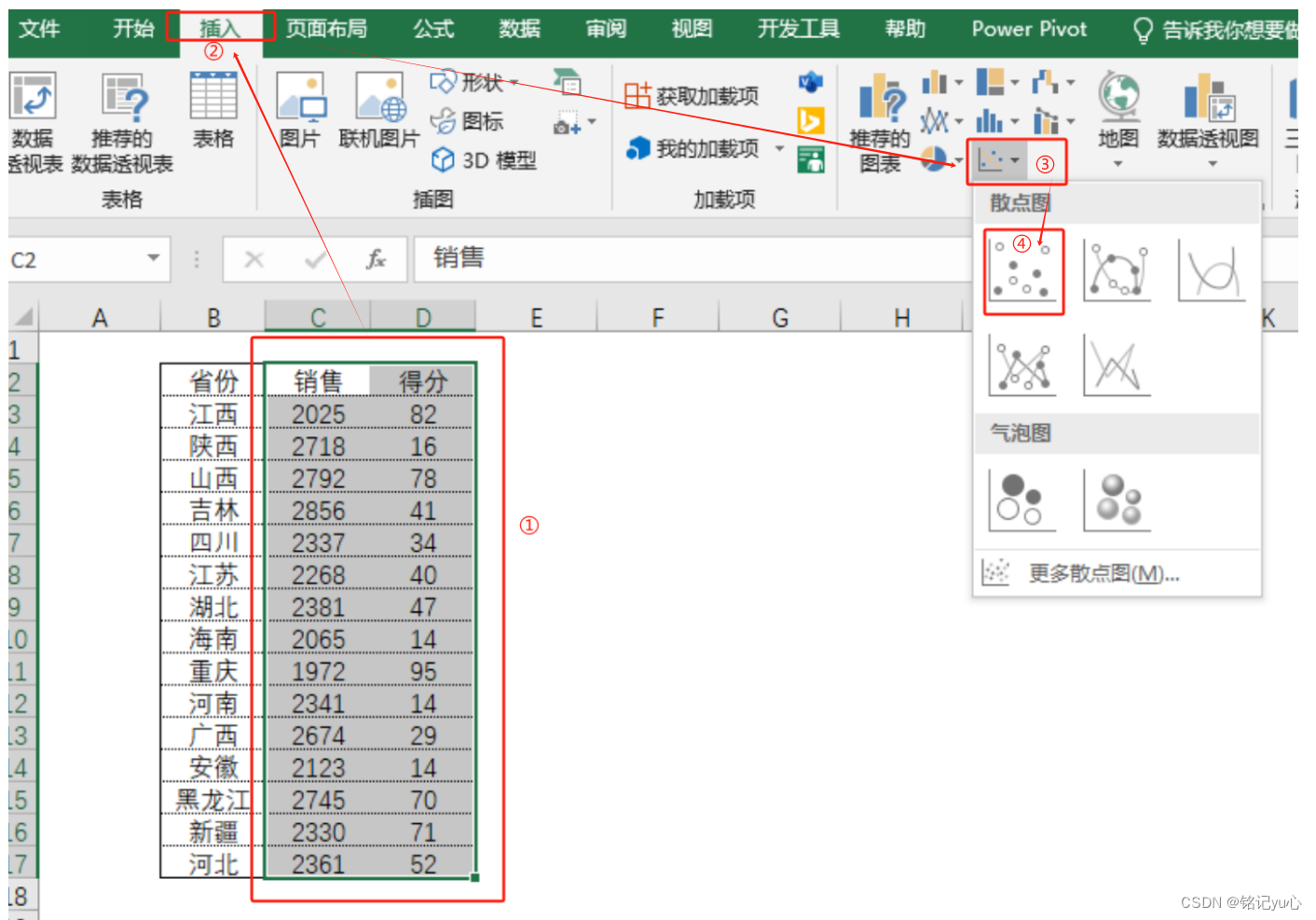Click Recommended PivotTables (推荐的数据透视表)
Image resolution: width=1316 pixels, height=920 pixels.
122,123
